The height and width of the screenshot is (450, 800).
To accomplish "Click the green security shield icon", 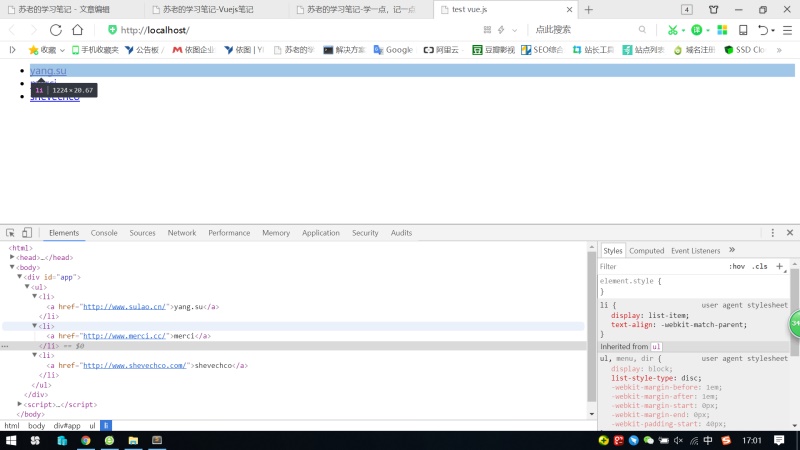I will 112,30.
